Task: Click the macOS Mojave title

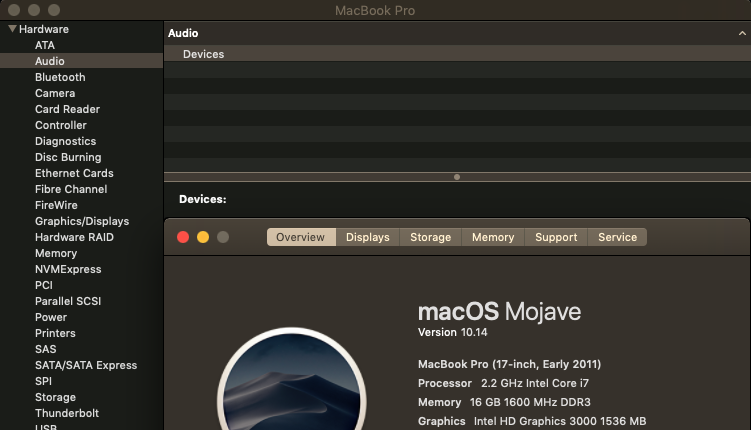Action: (499, 312)
